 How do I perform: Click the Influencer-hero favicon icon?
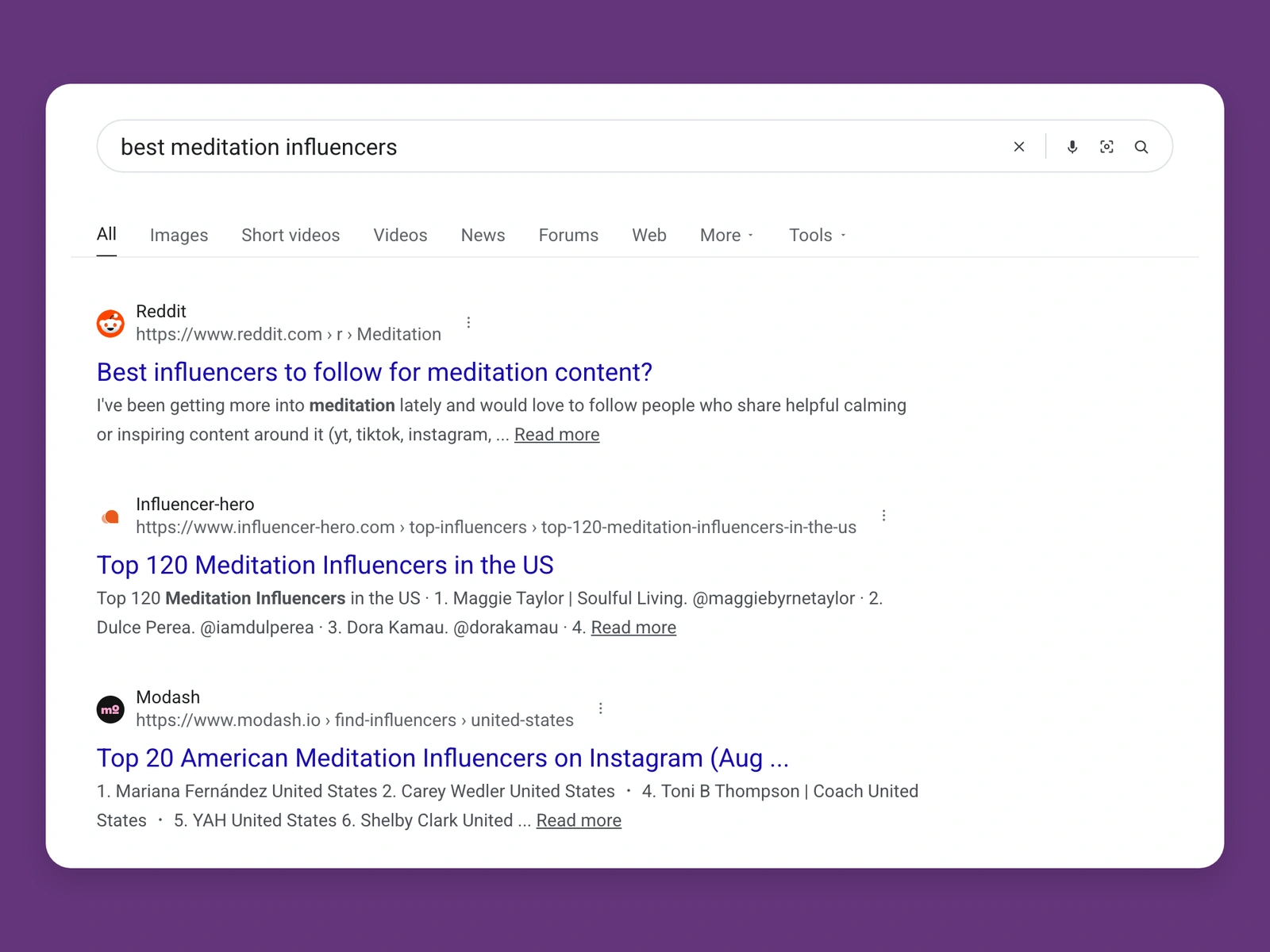tap(110, 516)
